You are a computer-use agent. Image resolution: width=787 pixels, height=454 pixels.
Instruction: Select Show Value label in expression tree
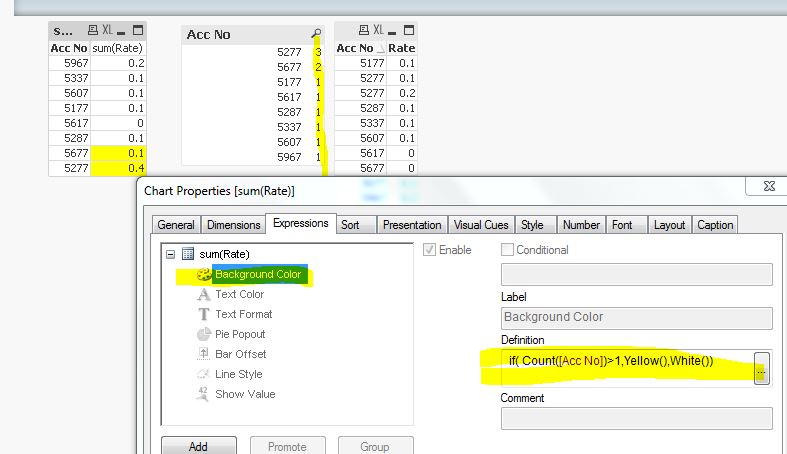[245, 394]
